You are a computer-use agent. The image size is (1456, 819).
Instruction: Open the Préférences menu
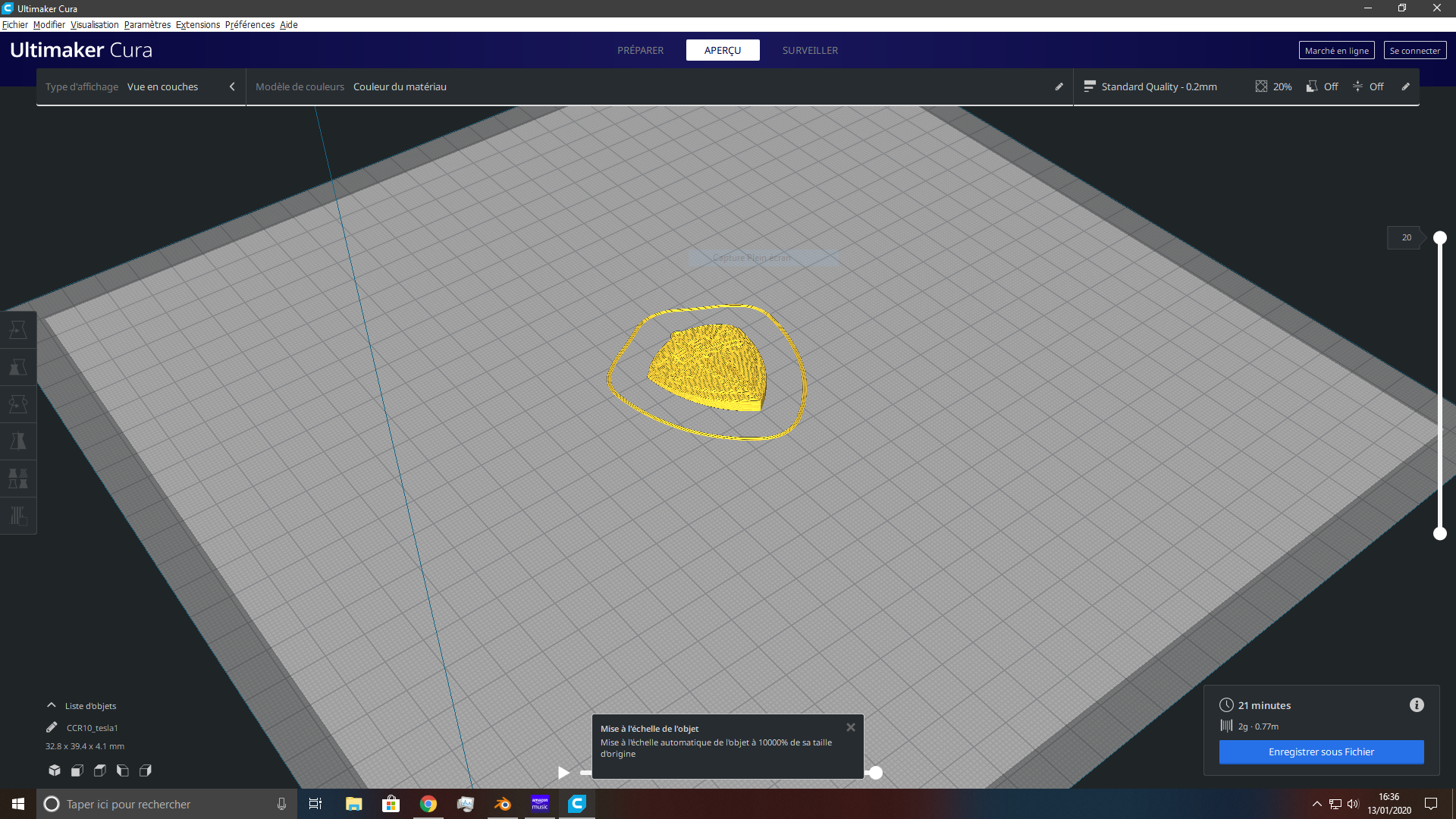249,25
